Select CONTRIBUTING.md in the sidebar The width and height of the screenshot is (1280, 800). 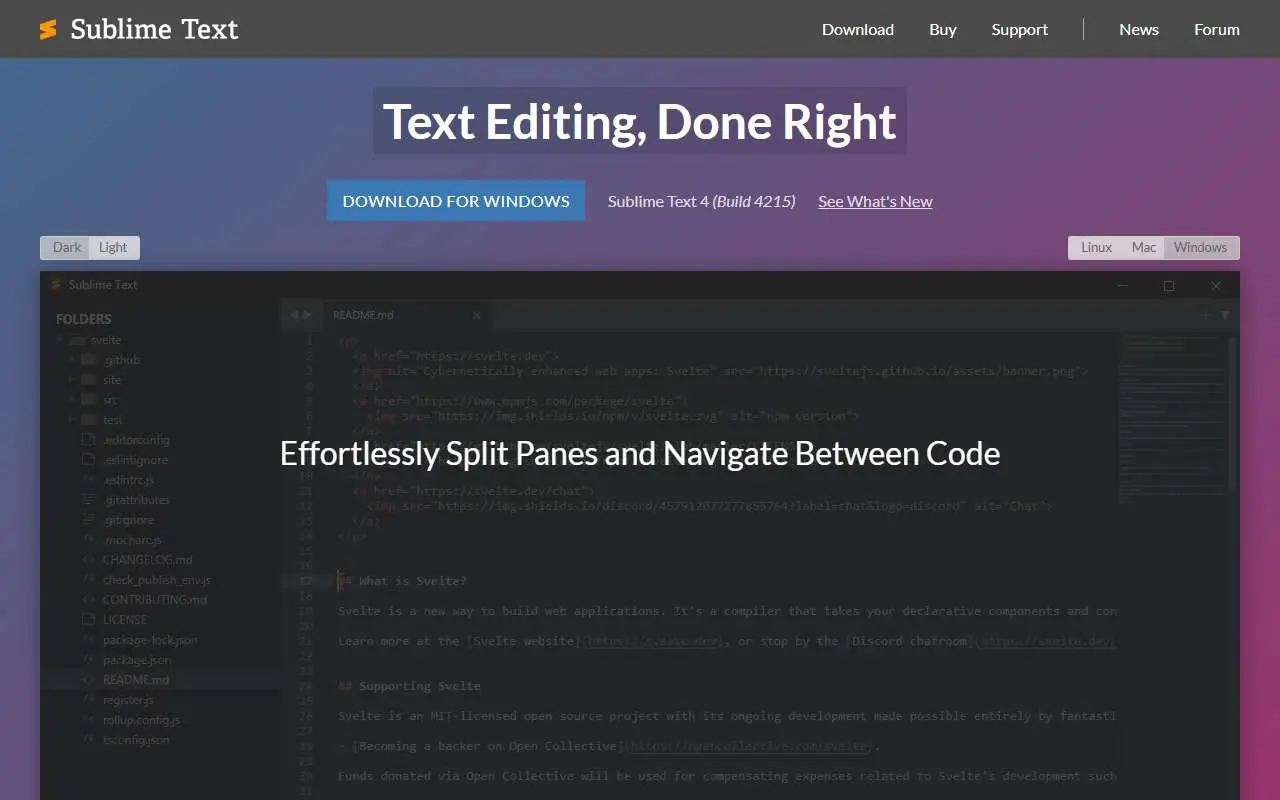[x=155, y=600]
